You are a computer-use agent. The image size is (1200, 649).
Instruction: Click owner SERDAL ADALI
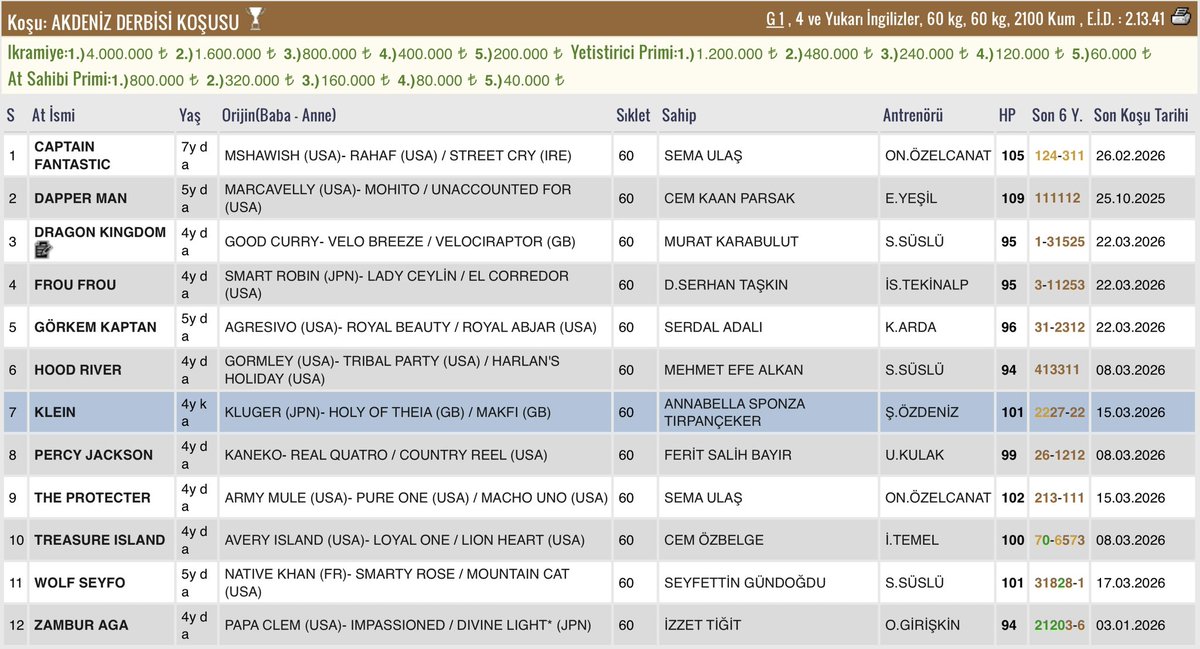(713, 327)
